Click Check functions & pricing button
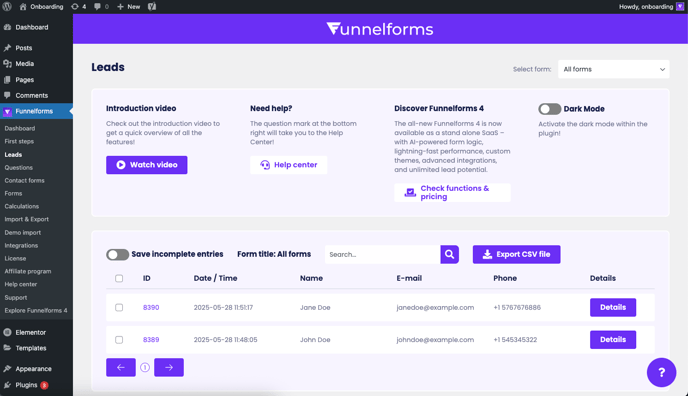The image size is (688, 396). (x=452, y=193)
